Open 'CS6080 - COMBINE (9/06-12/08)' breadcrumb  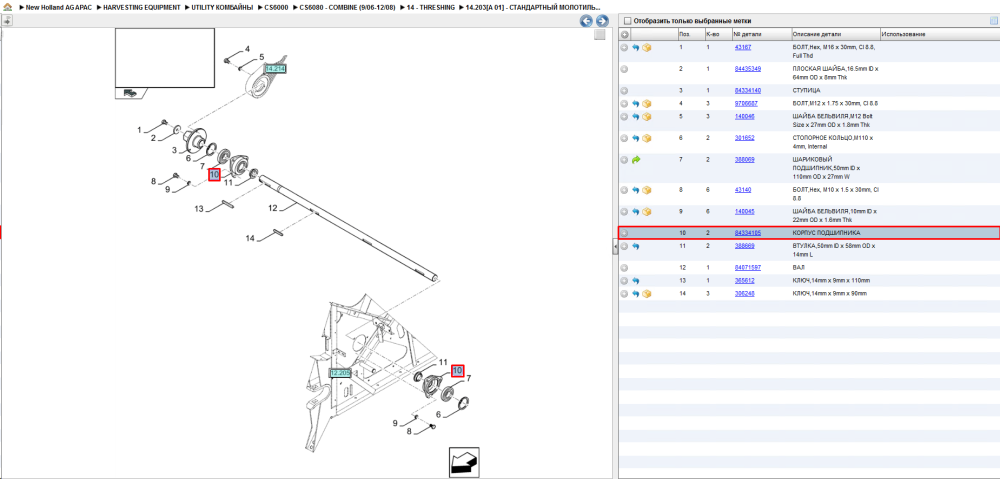[348, 7]
